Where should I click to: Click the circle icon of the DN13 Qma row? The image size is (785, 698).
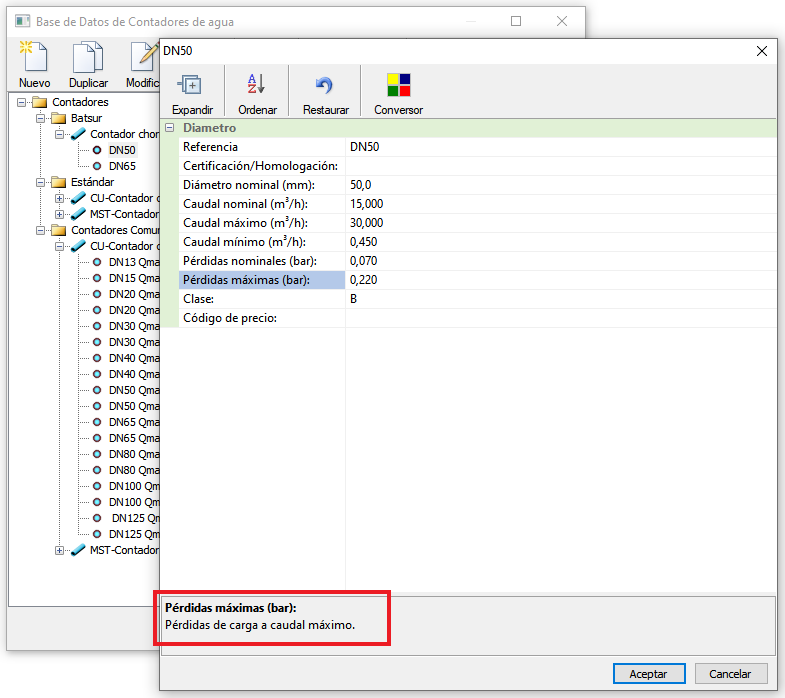[97, 262]
